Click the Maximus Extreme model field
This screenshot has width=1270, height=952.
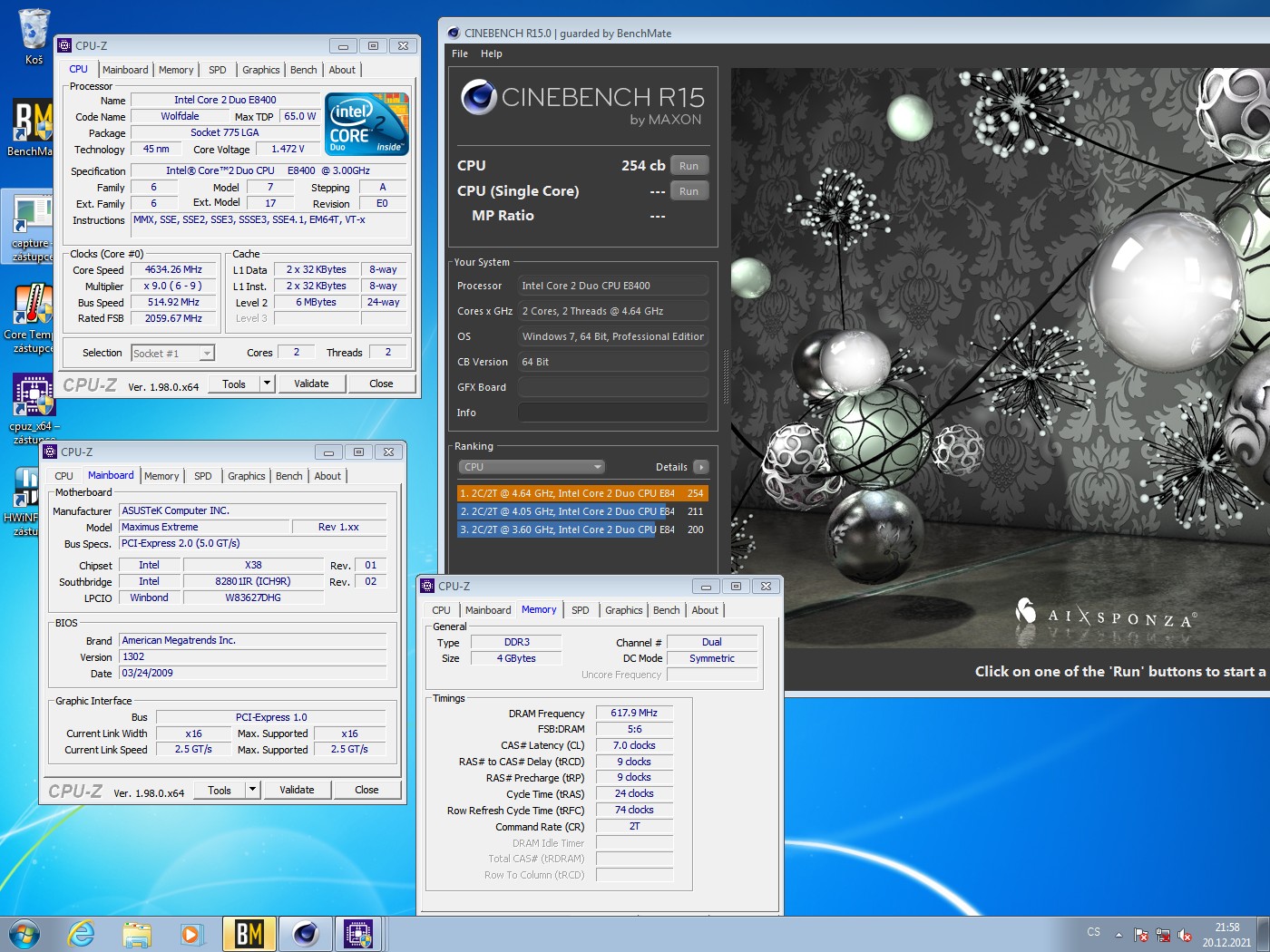tap(204, 527)
